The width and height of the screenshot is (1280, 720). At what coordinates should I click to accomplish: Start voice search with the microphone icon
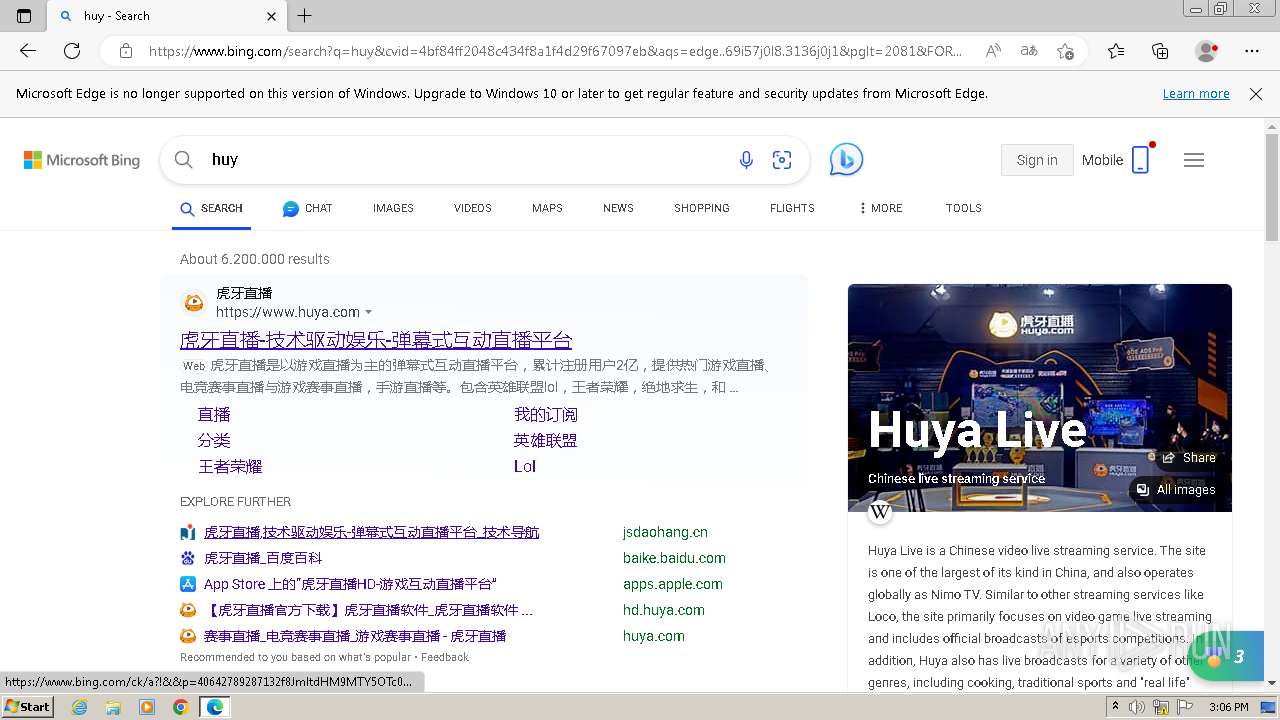tap(746, 160)
